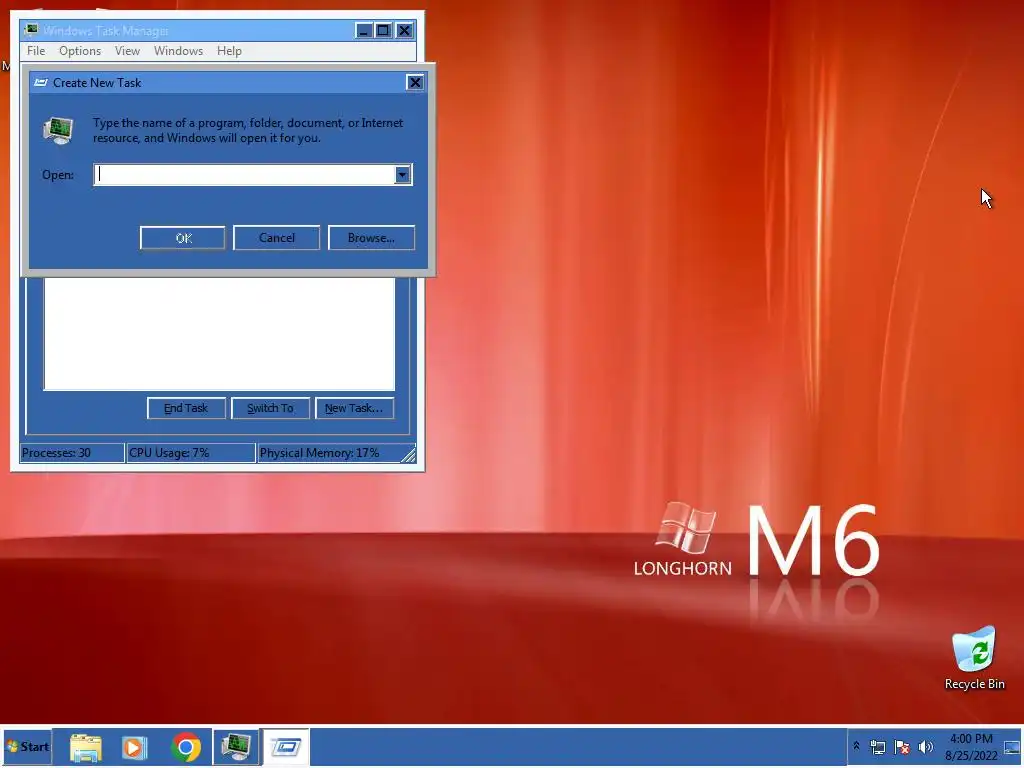Click the Processes: 30 status entry
1024x768 pixels.
pyautogui.click(x=72, y=453)
